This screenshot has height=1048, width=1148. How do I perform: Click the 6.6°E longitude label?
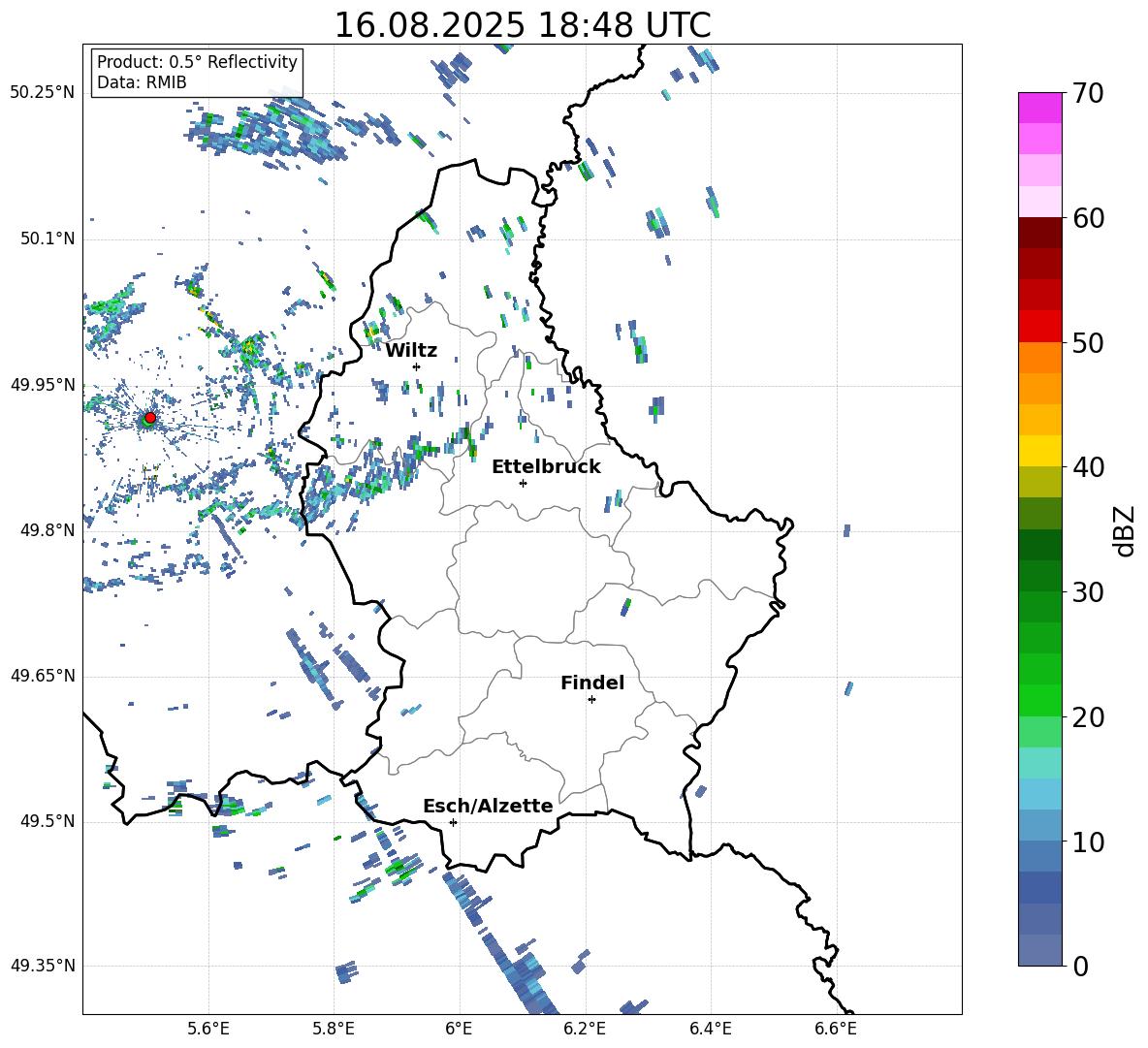tap(836, 1030)
